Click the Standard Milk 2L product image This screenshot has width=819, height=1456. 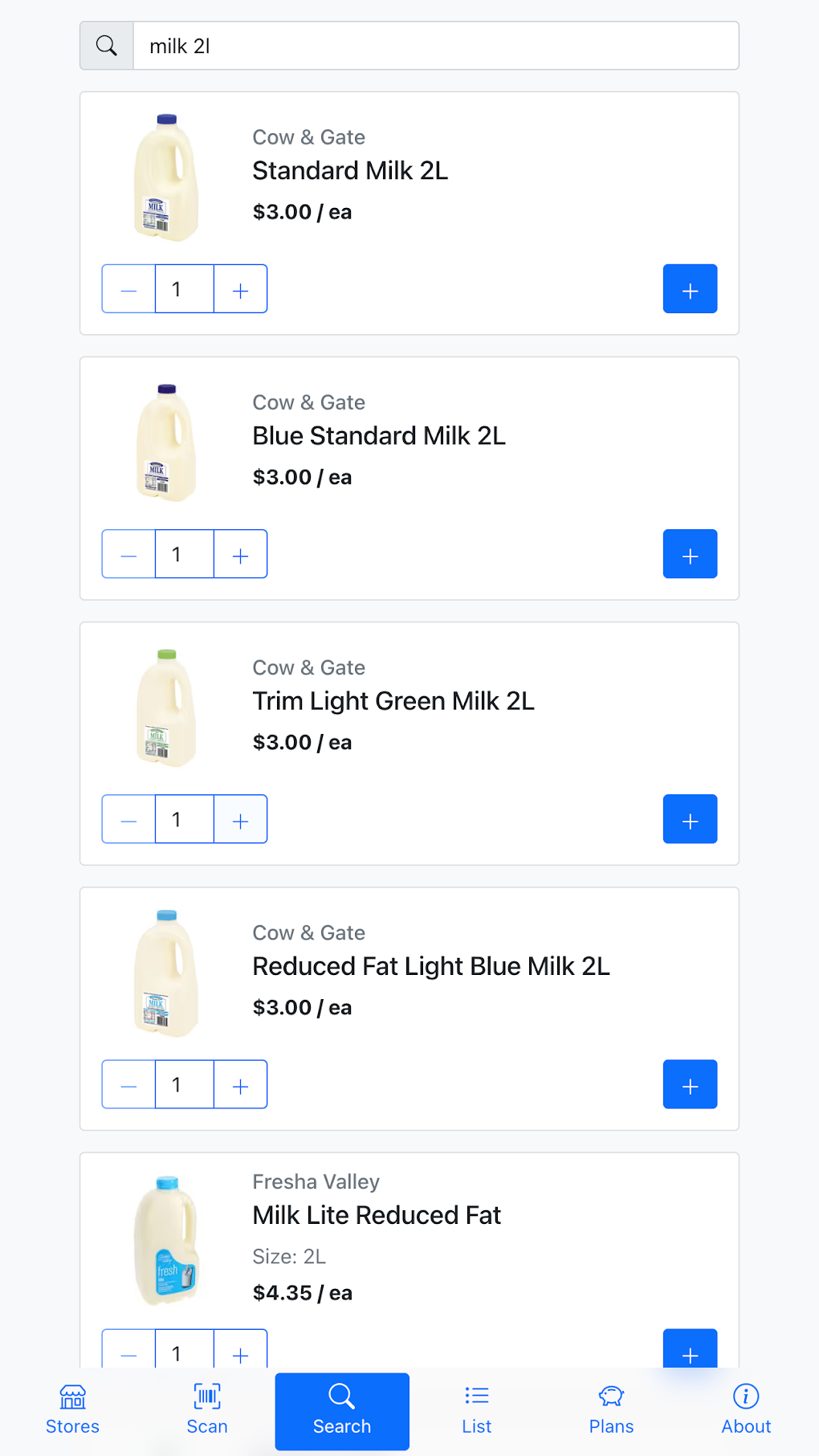coord(166,177)
